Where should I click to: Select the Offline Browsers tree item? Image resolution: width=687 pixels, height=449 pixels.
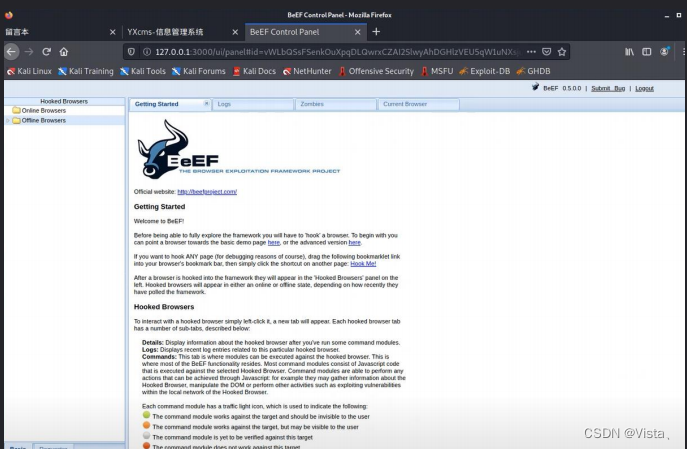[x=64, y=120]
